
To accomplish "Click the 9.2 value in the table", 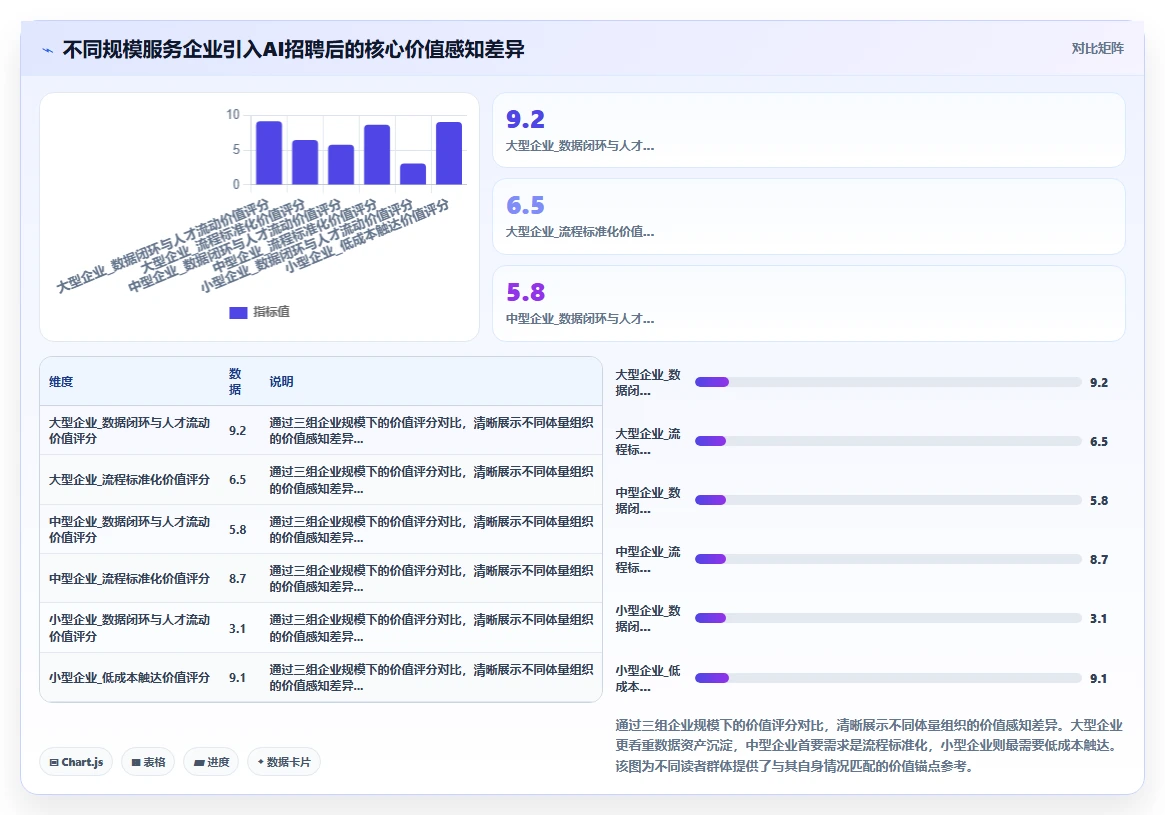I will [237, 431].
